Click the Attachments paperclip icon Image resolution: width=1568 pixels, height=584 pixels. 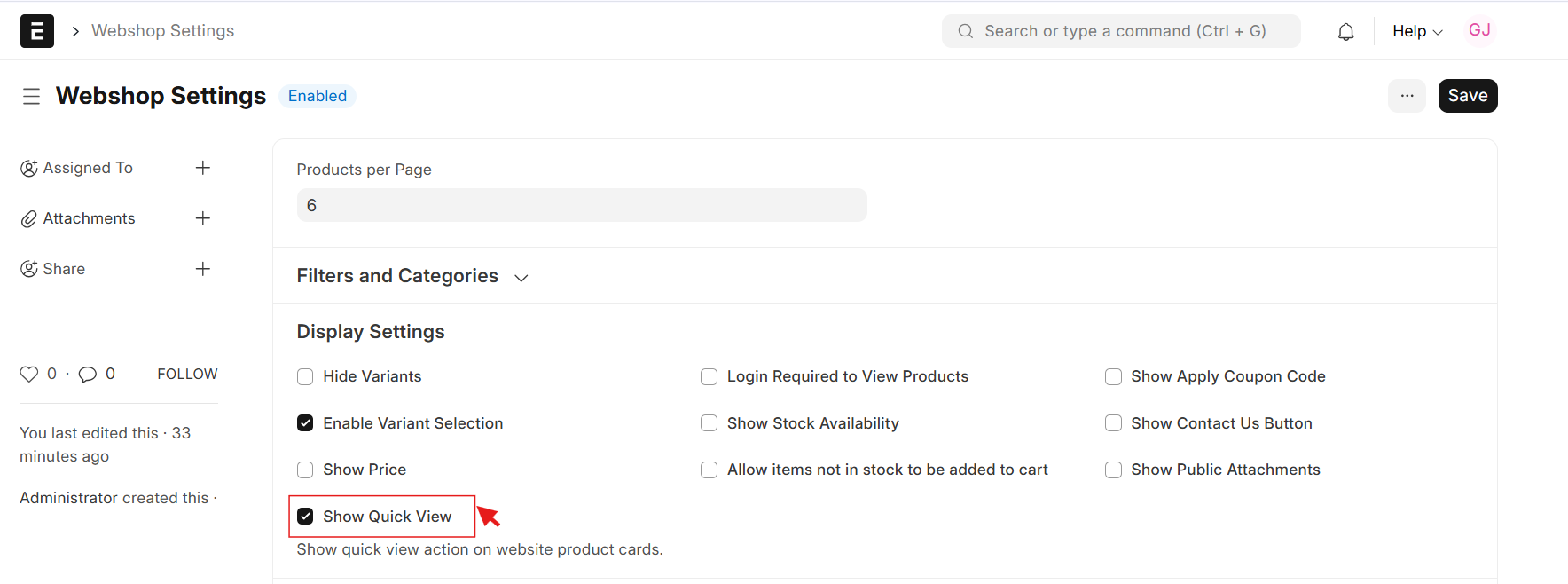coord(29,218)
